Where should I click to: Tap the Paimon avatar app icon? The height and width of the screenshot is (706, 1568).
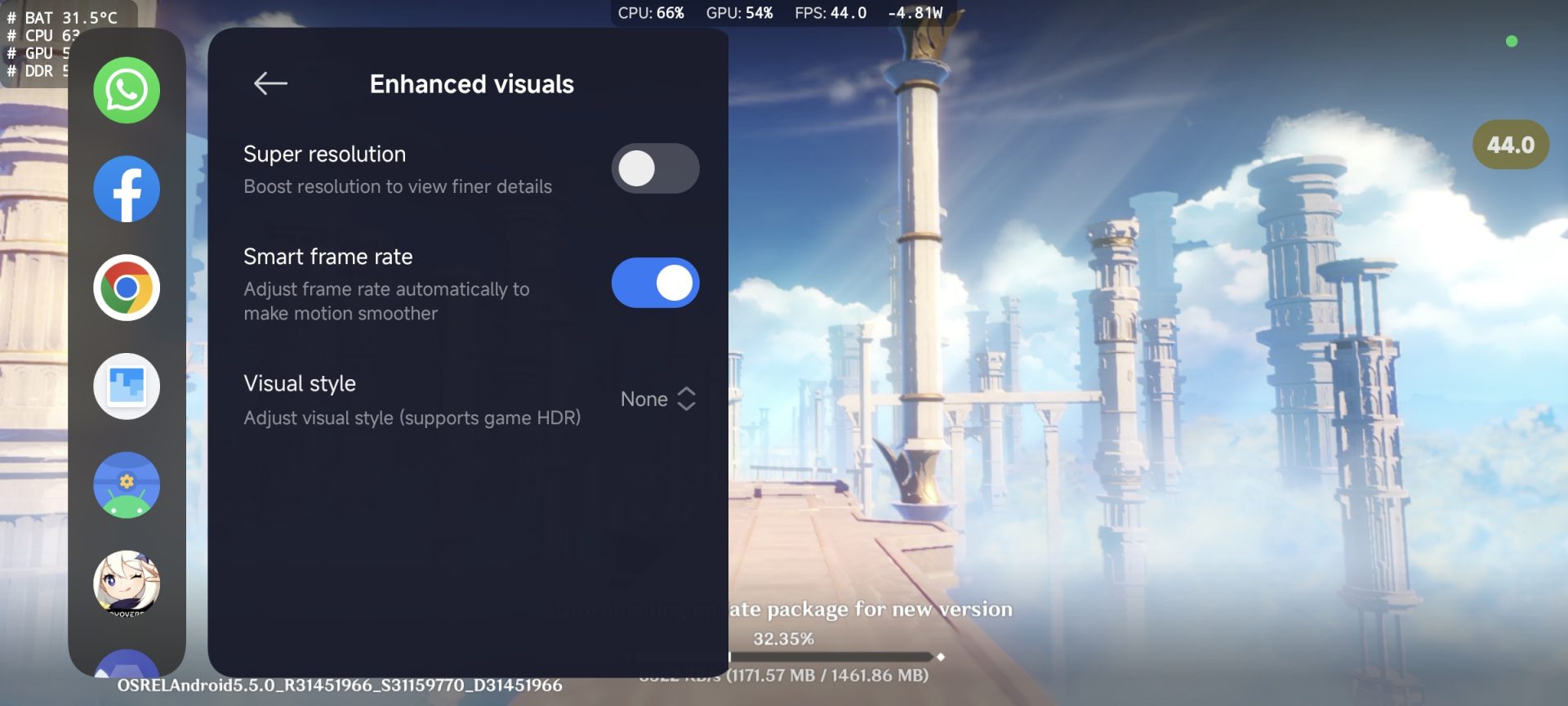pos(127,583)
